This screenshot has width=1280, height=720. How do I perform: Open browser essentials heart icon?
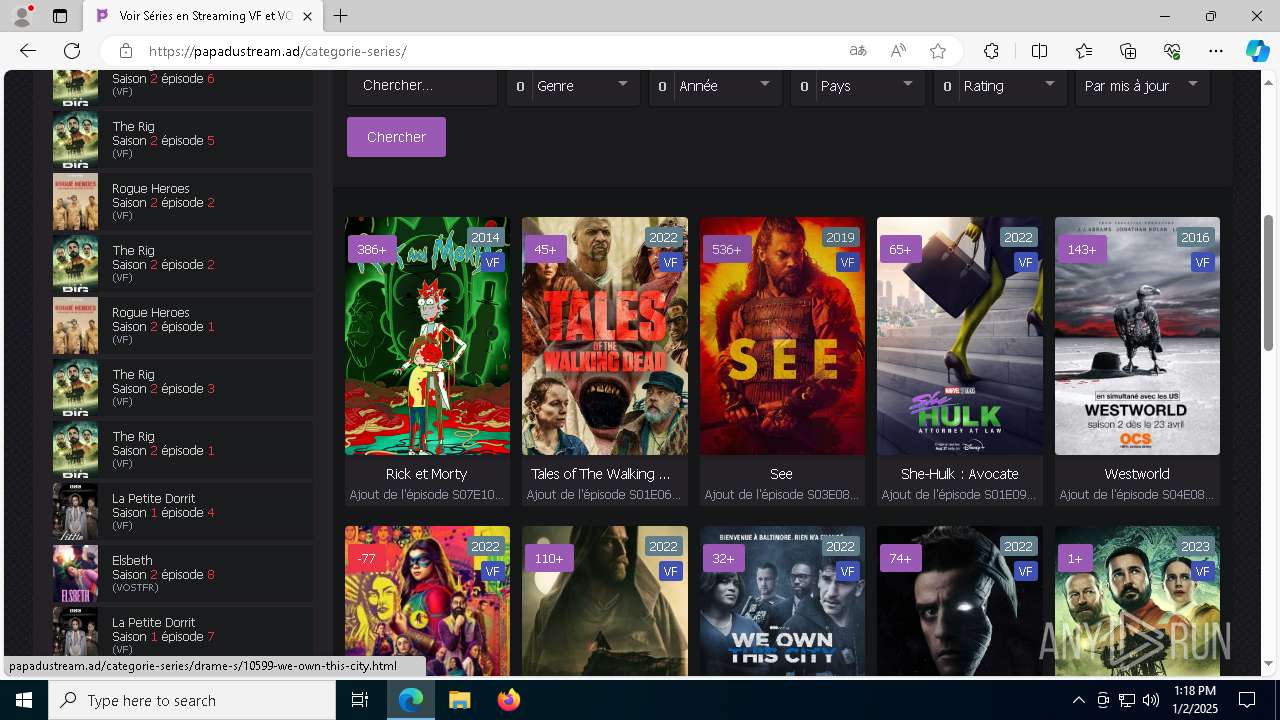click(1172, 51)
